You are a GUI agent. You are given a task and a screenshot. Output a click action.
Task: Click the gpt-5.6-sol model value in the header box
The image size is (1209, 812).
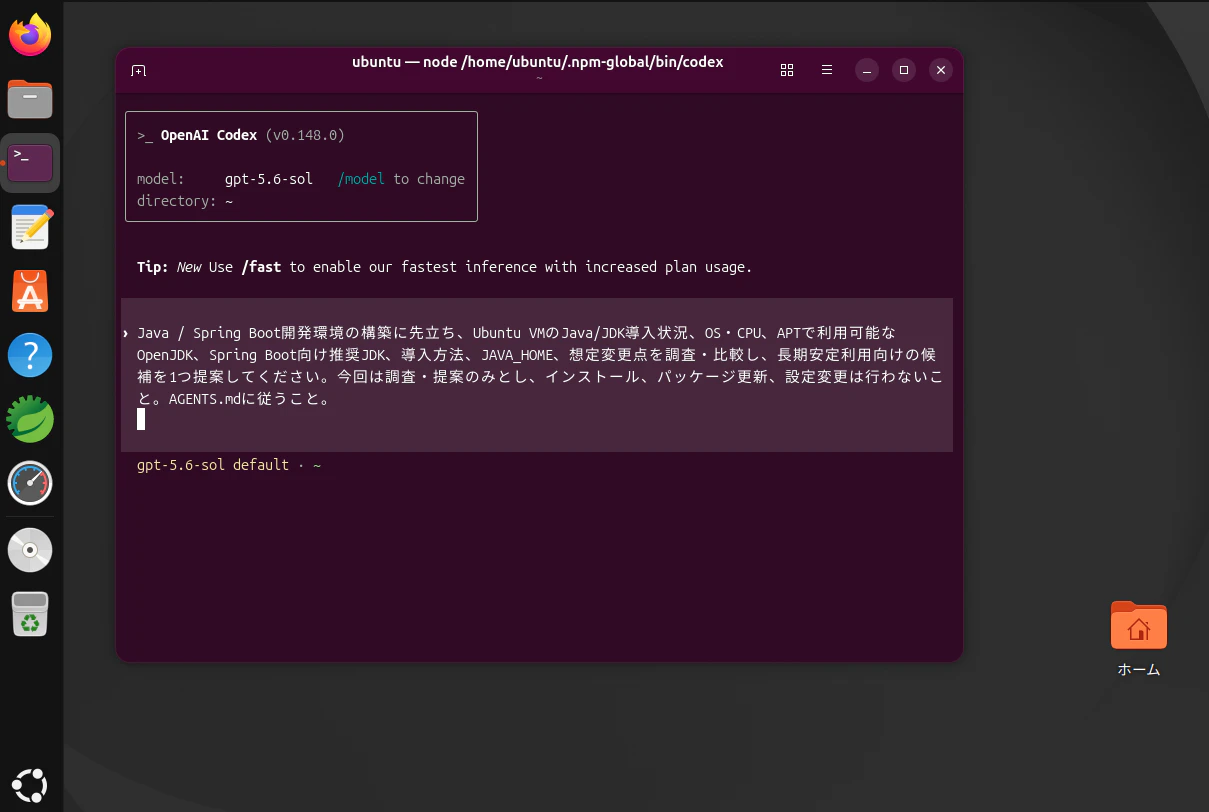[x=269, y=179]
